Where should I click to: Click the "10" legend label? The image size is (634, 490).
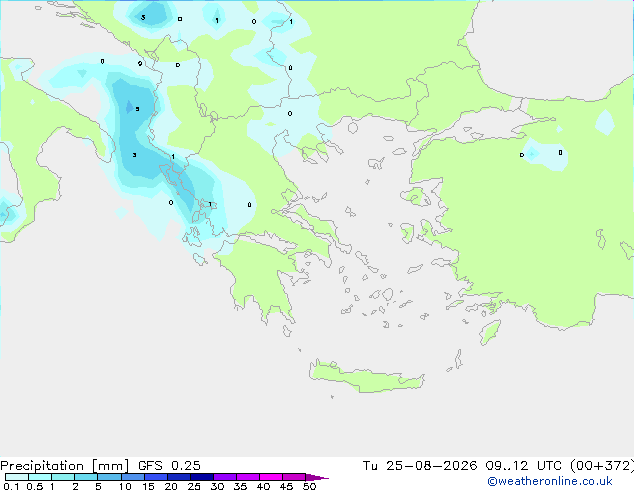click(x=125, y=486)
